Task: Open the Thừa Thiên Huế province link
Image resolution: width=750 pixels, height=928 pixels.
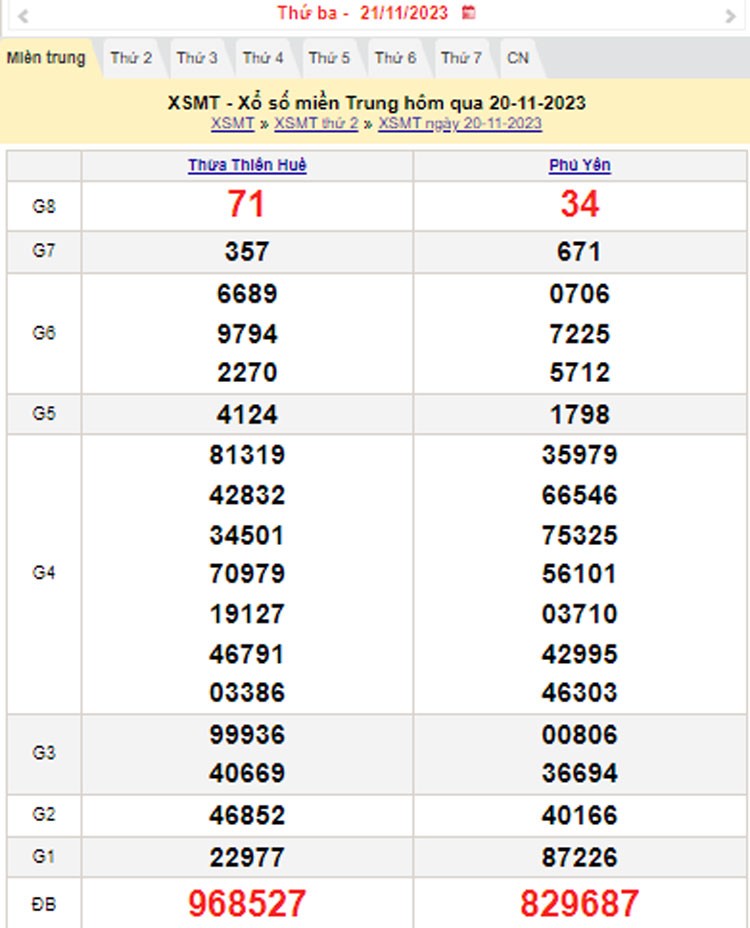Action: 247,166
